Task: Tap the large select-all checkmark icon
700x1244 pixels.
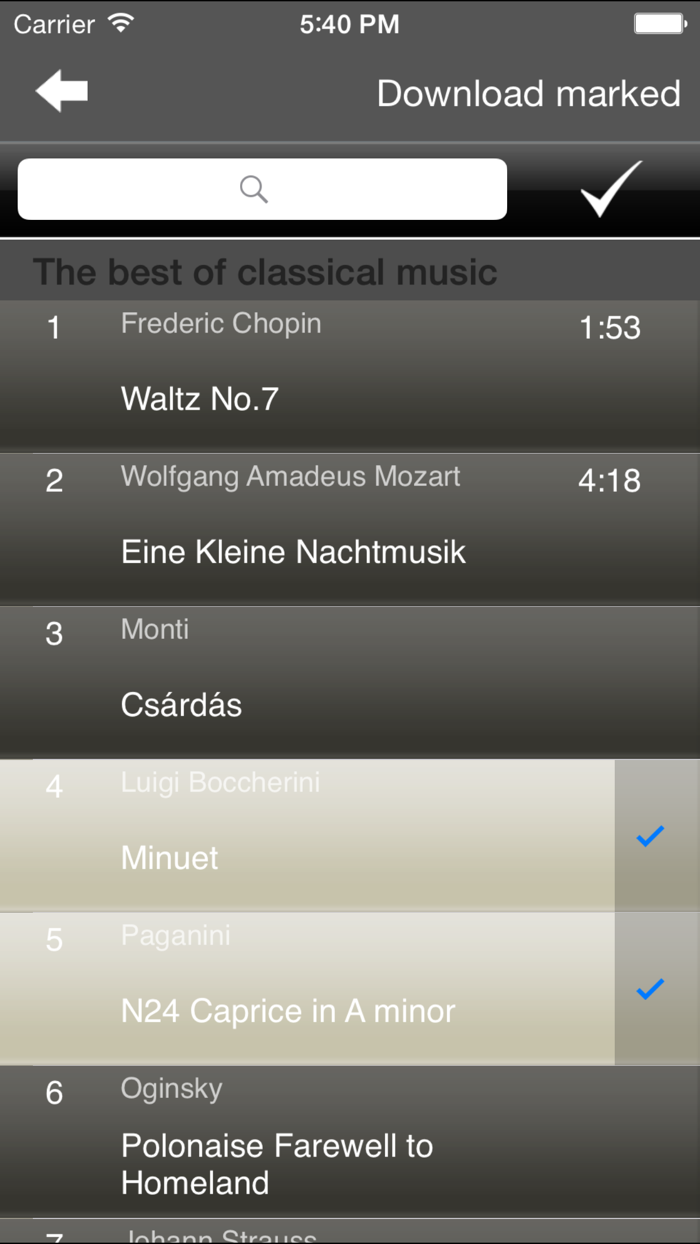Action: (611, 188)
